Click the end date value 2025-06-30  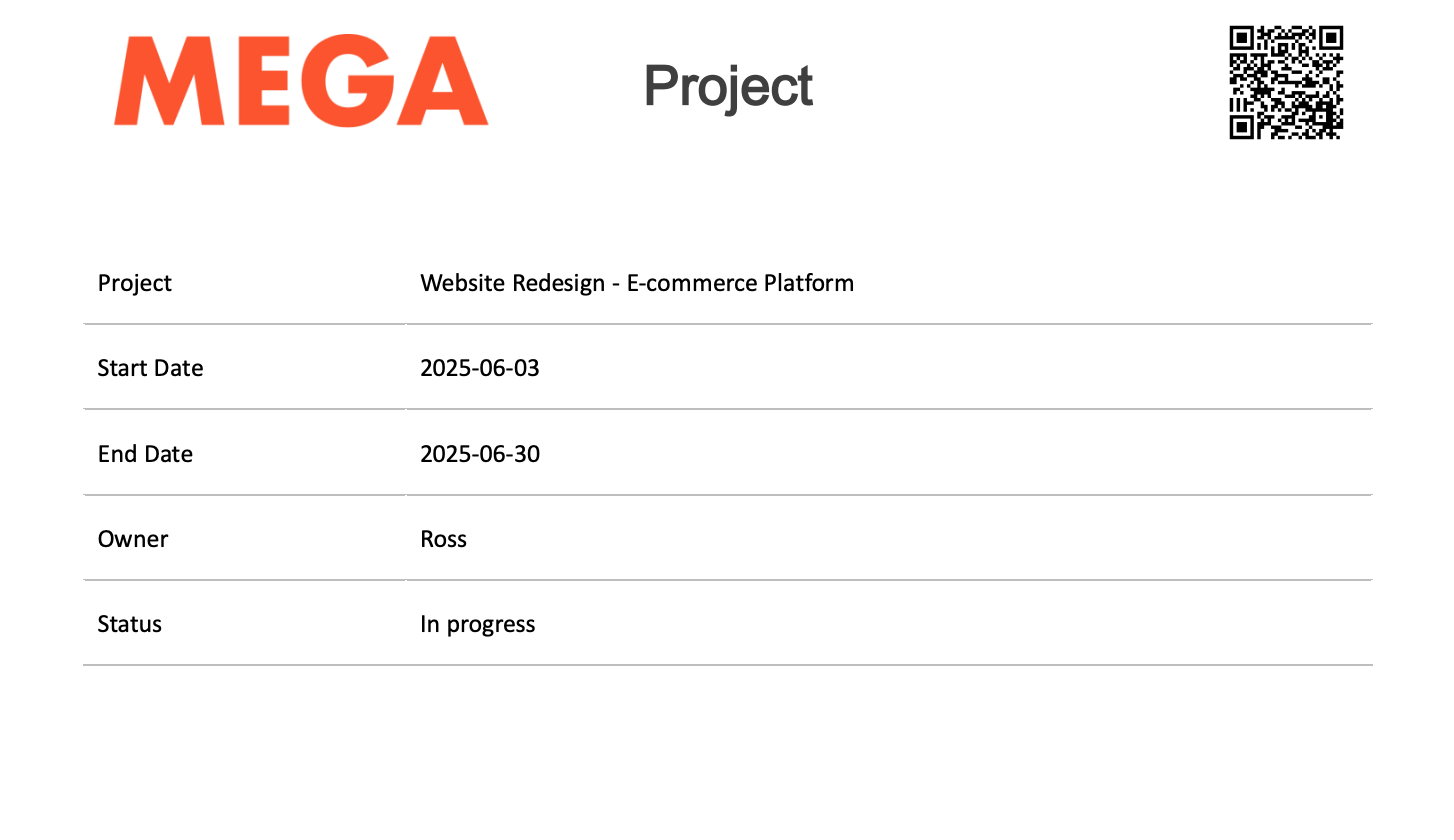pos(480,454)
